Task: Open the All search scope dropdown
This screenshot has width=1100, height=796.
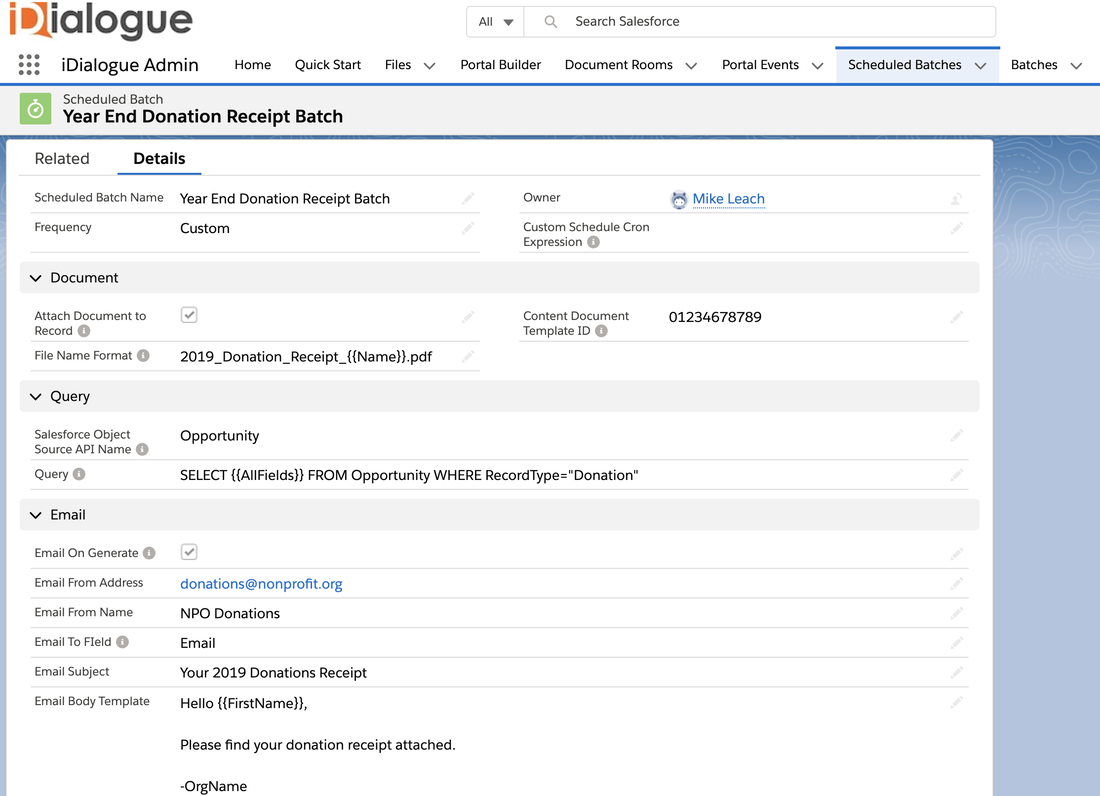Action: pyautogui.click(x=495, y=22)
